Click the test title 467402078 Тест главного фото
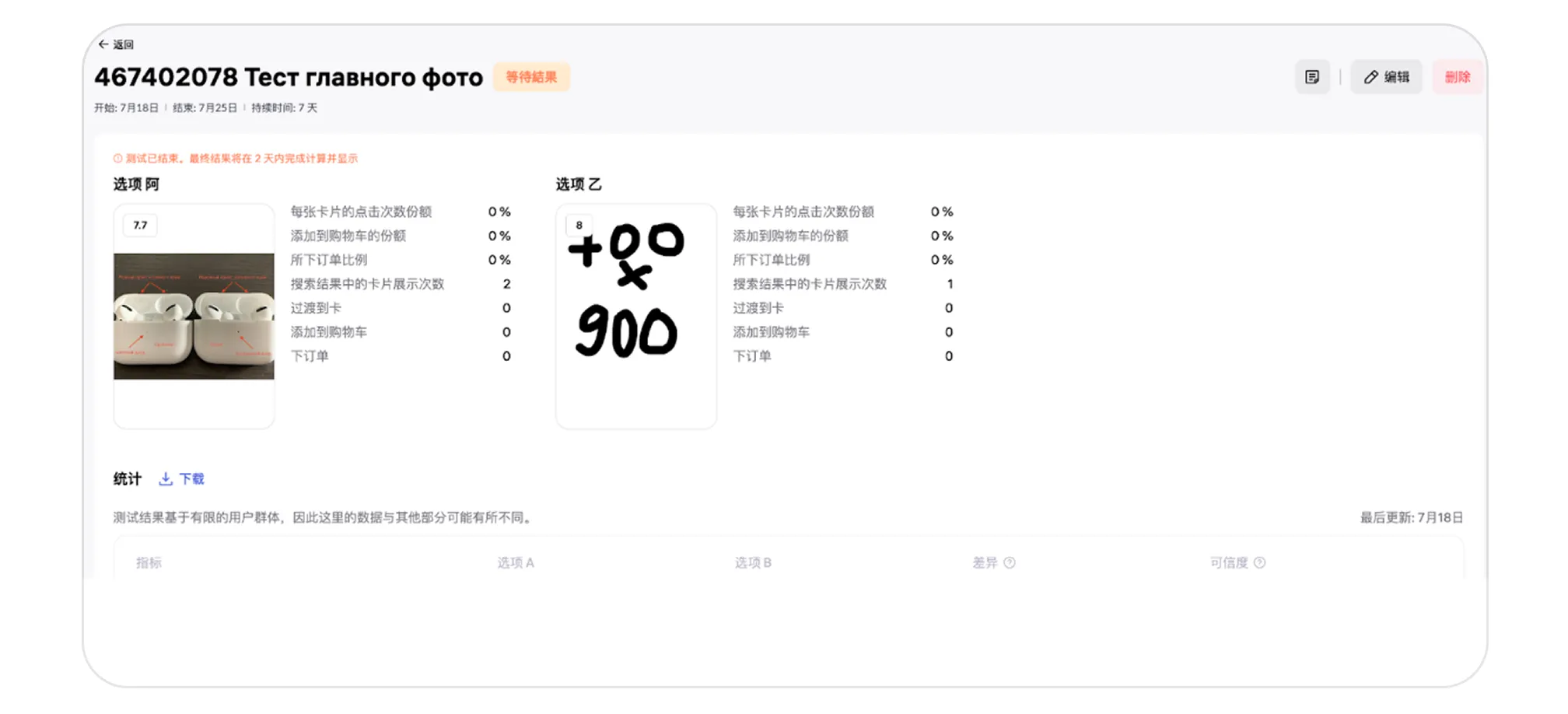The width and height of the screenshot is (1568, 714). coord(289,78)
